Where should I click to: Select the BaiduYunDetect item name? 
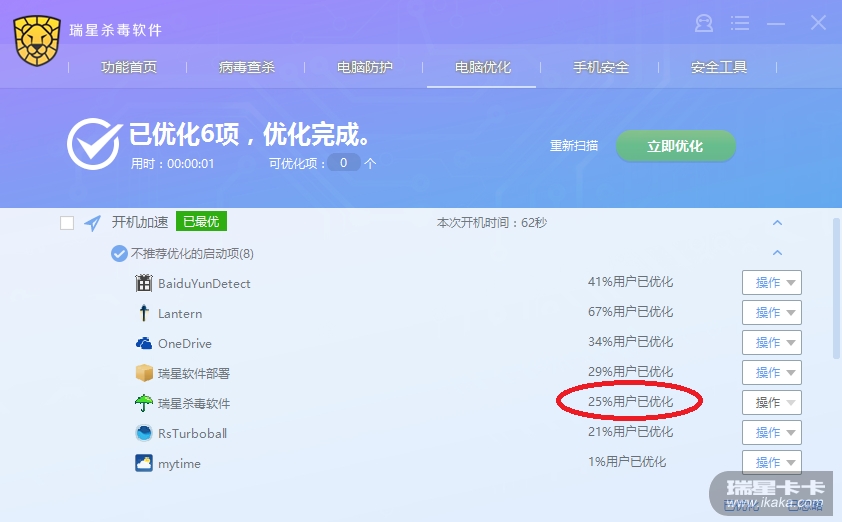(204, 284)
